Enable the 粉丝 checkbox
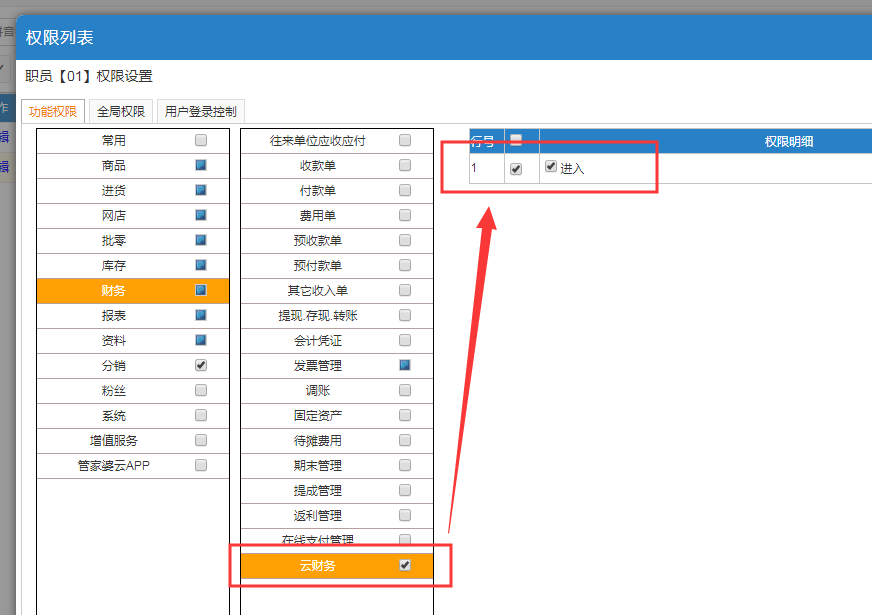The image size is (872, 615). click(x=201, y=390)
